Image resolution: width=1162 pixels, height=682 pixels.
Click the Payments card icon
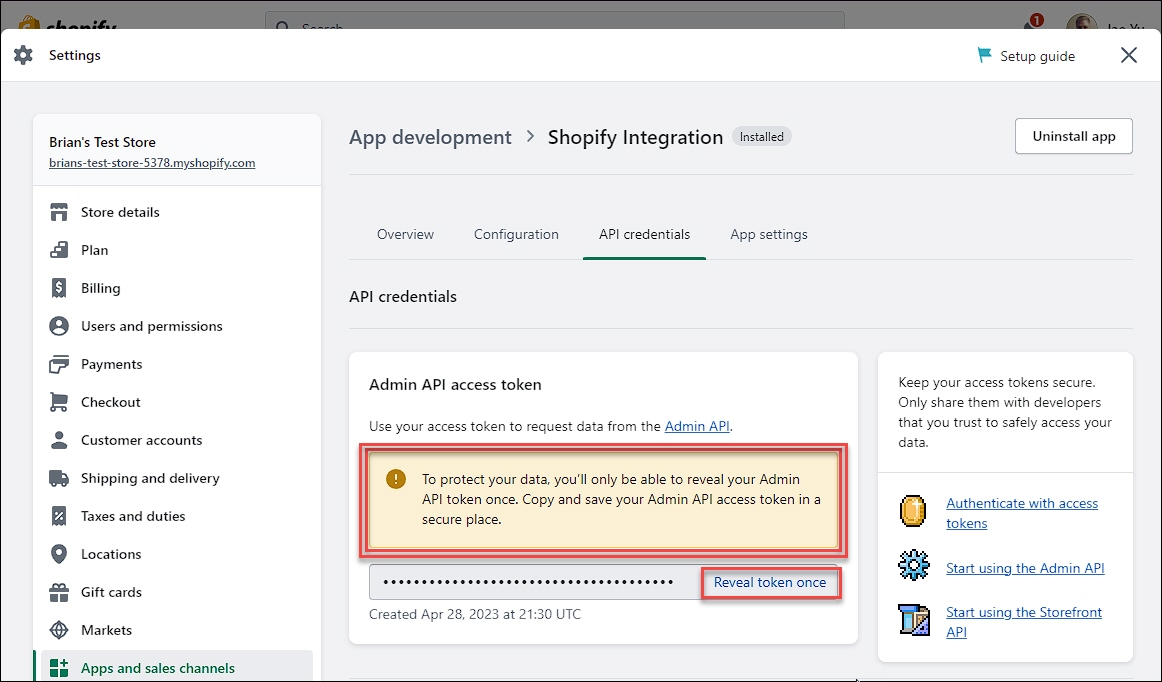[59, 364]
